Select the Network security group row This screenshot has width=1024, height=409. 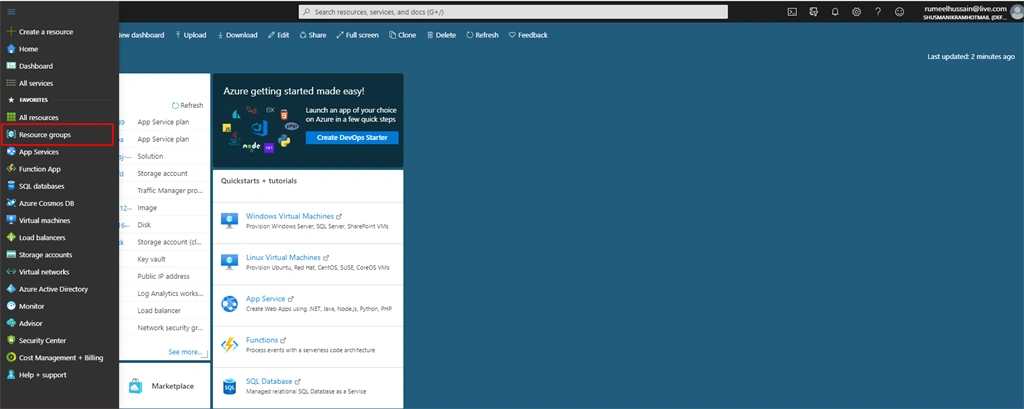tap(165, 328)
